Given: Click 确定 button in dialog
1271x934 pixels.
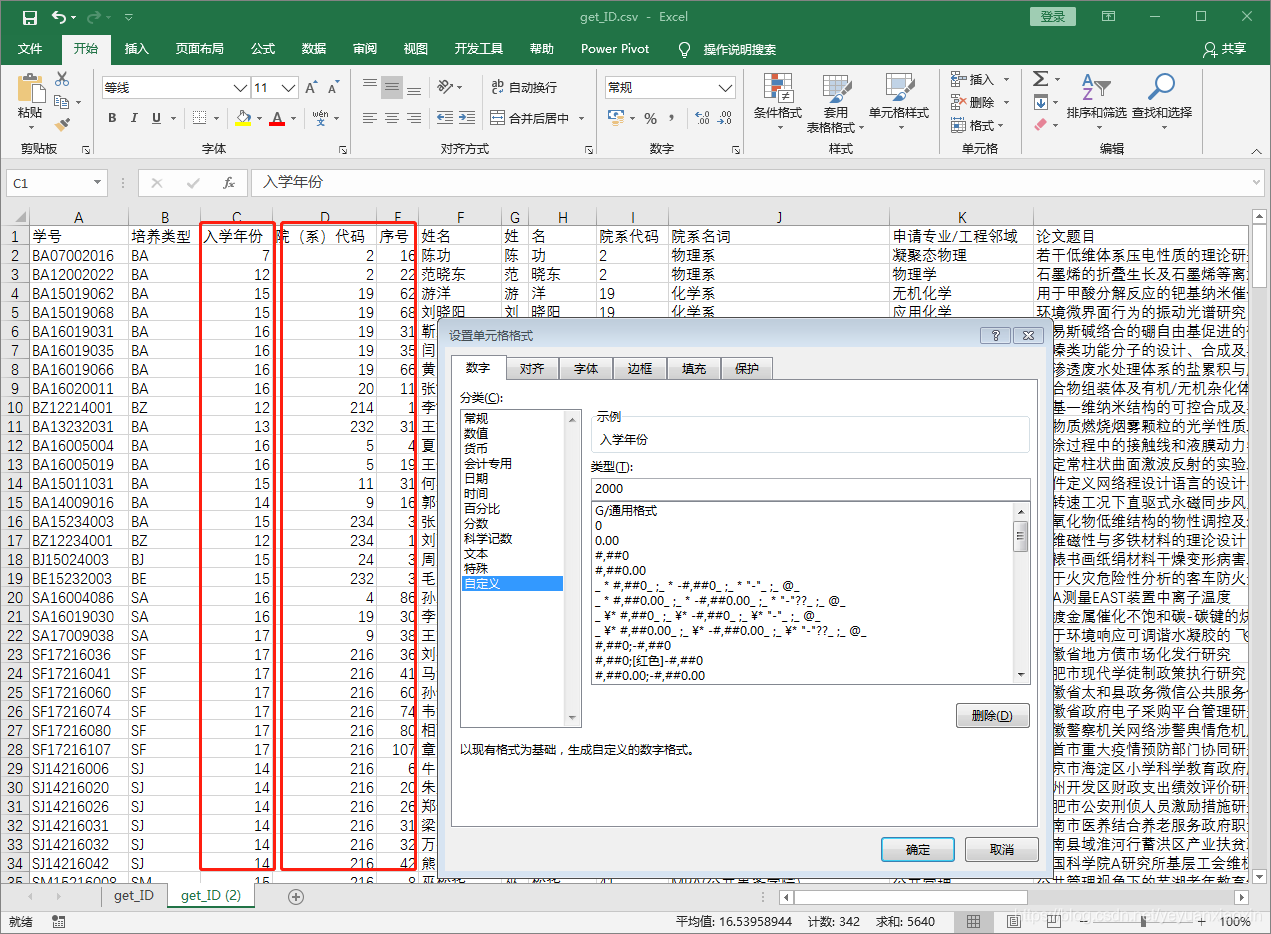Looking at the screenshot, I should [x=918, y=849].
